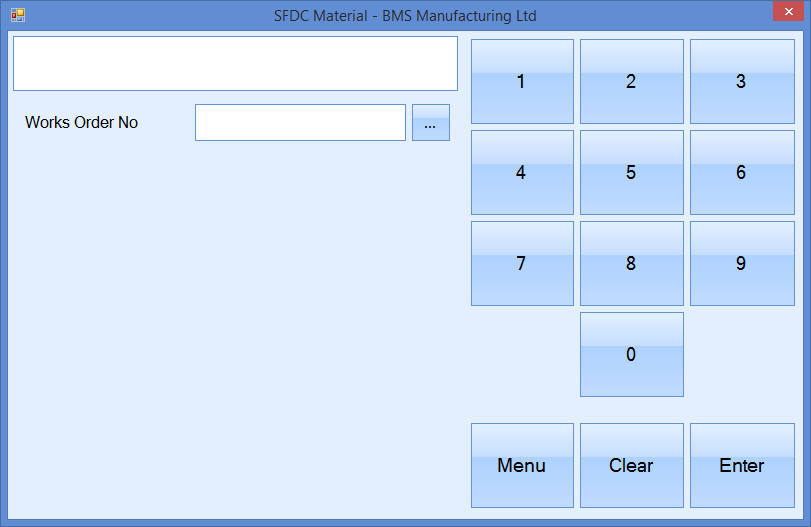This screenshot has width=811, height=527.
Task: Hit the number 4 keypad button
Action: [522, 173]
